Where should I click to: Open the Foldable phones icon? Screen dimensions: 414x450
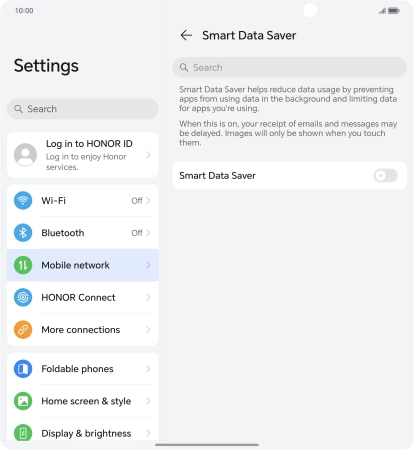[x=23, y=369]
